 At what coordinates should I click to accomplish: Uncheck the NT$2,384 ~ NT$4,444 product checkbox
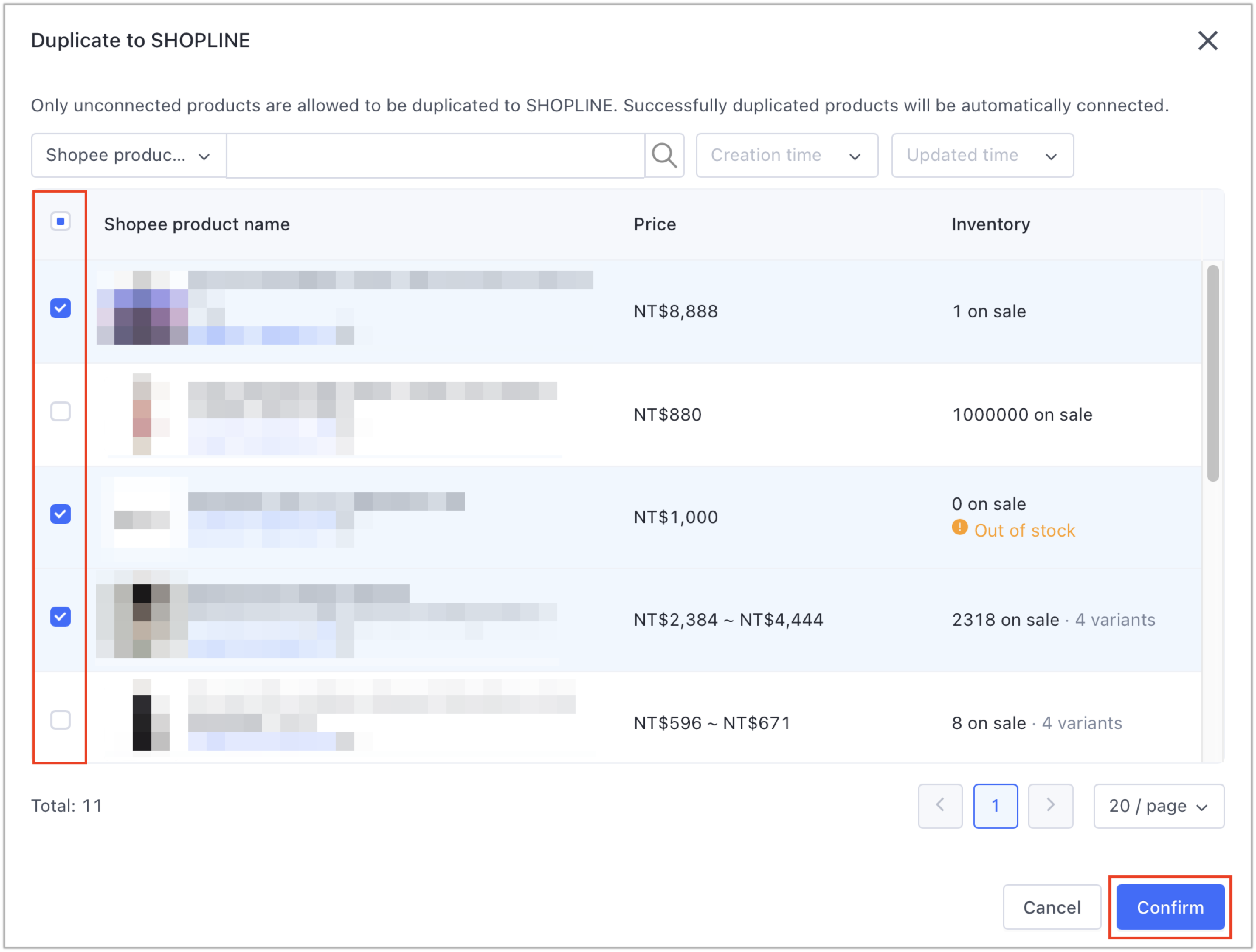[61, 617]
